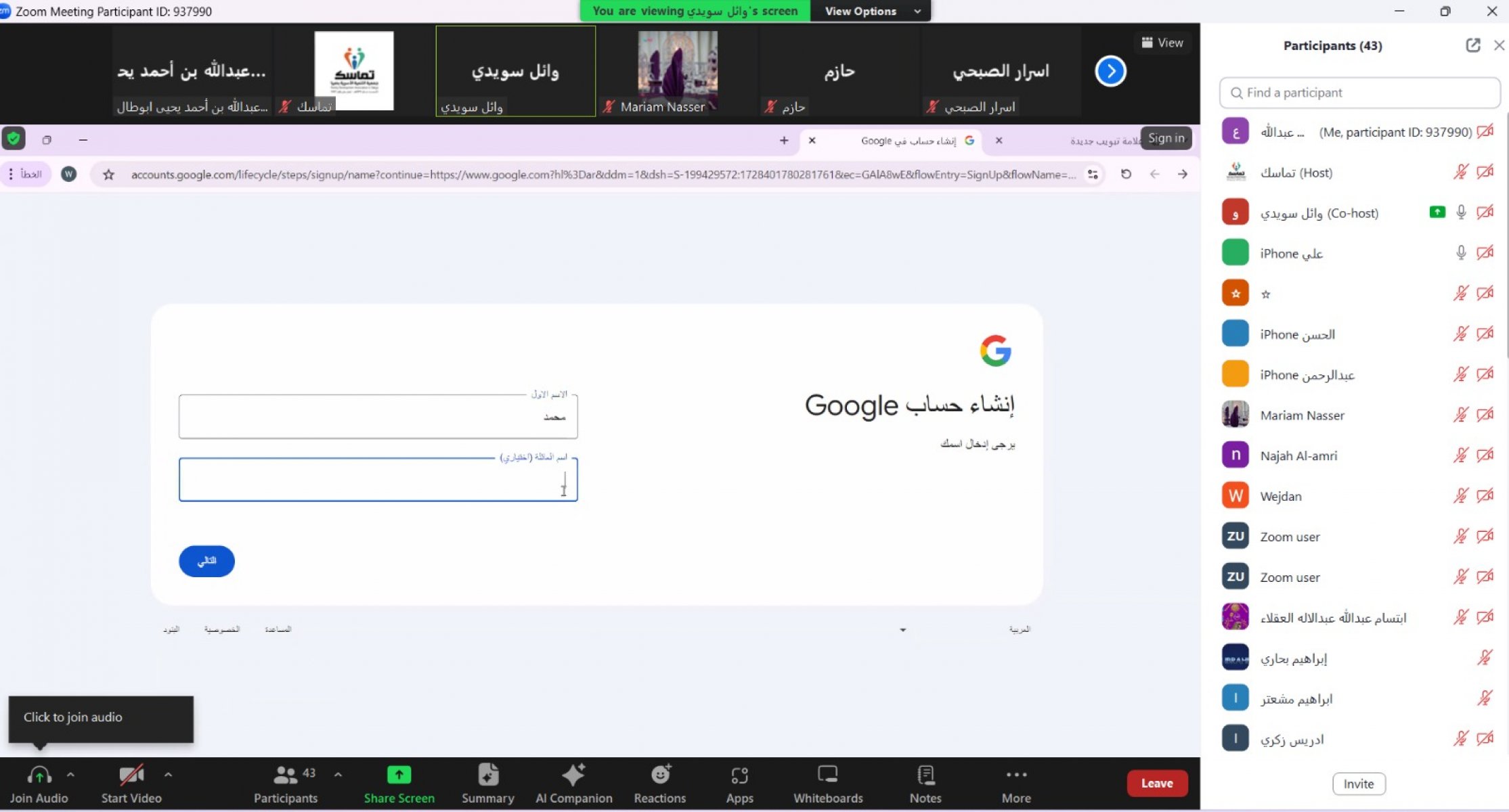Change layout with the View button
Viewport: 1509px width, 812px height.
click(1162, 43)
